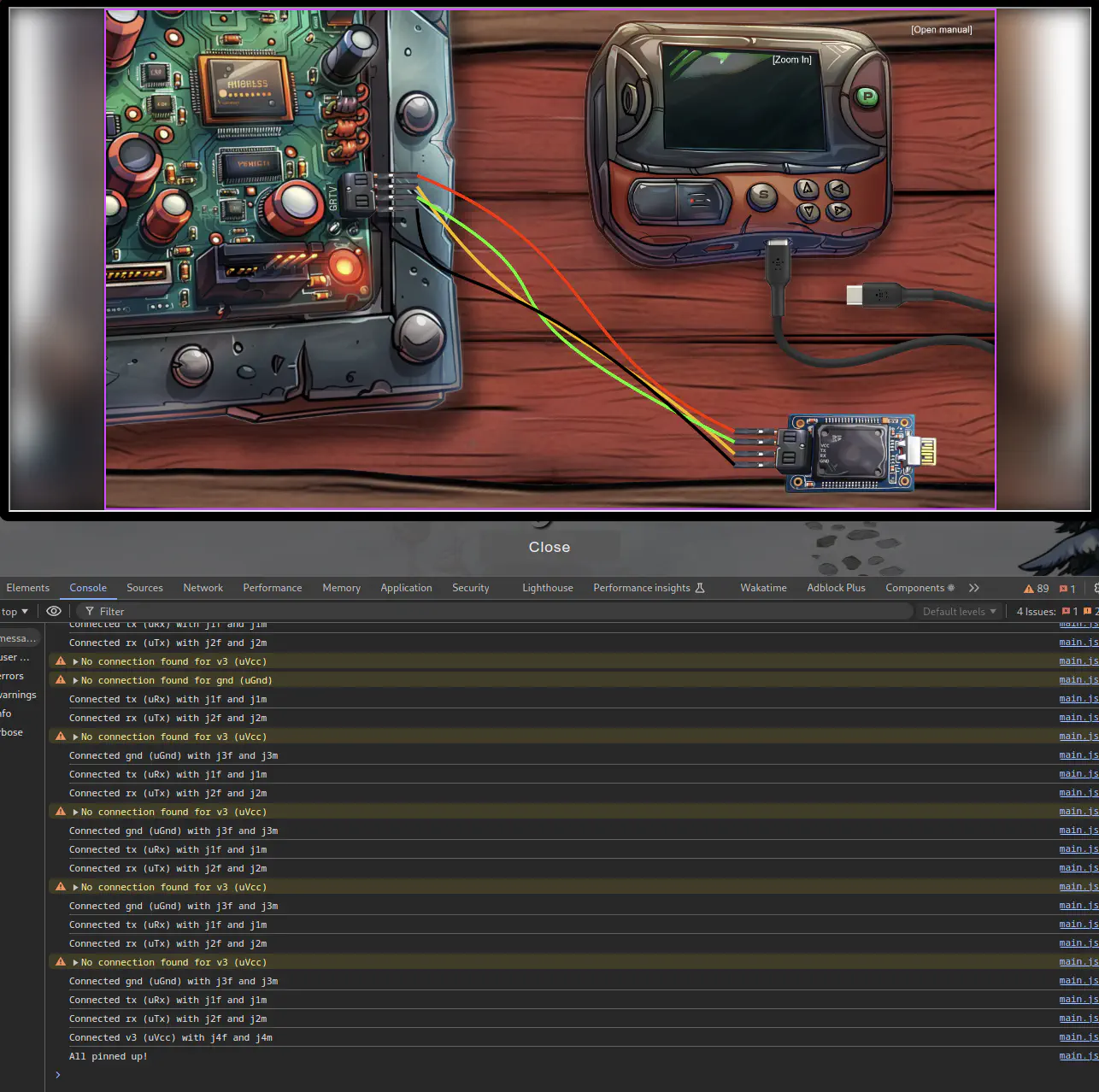
Task: Click the Zoom In label on the screen
Action: point(792,60)
